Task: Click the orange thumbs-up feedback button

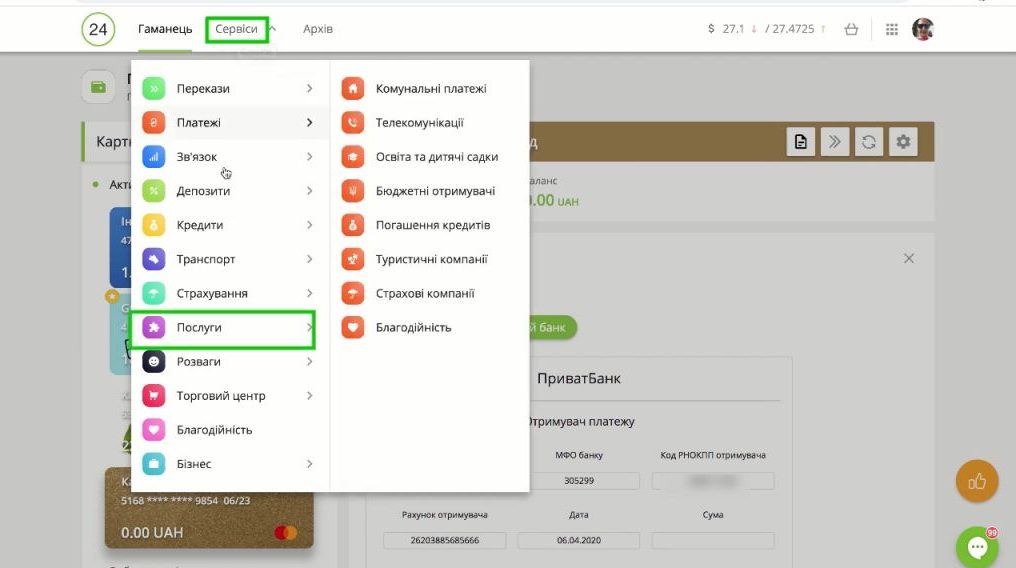Action: pos(977,482)
